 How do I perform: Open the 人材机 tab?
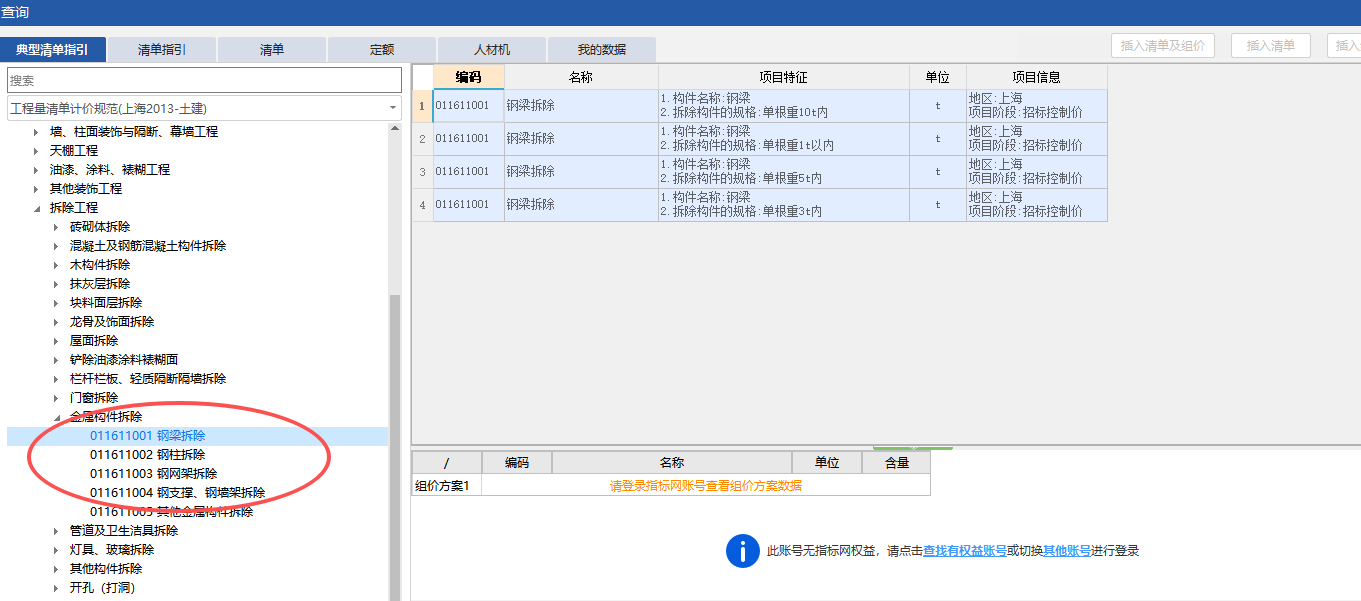pyautogui.click(x=491, y=48)
